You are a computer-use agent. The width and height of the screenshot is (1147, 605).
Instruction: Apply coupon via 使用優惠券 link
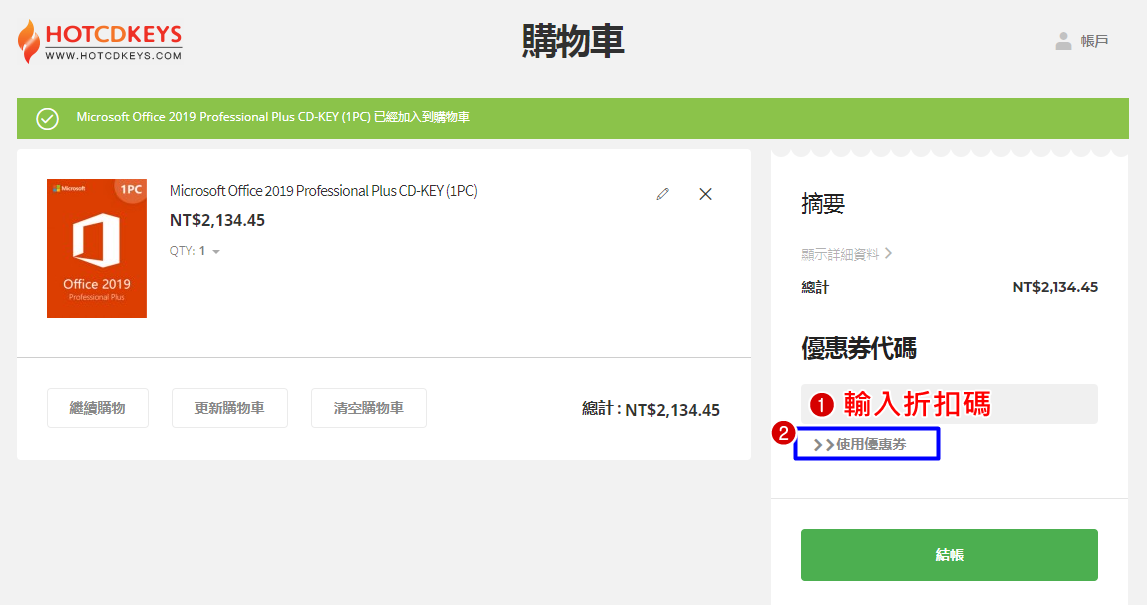(860, 444)
